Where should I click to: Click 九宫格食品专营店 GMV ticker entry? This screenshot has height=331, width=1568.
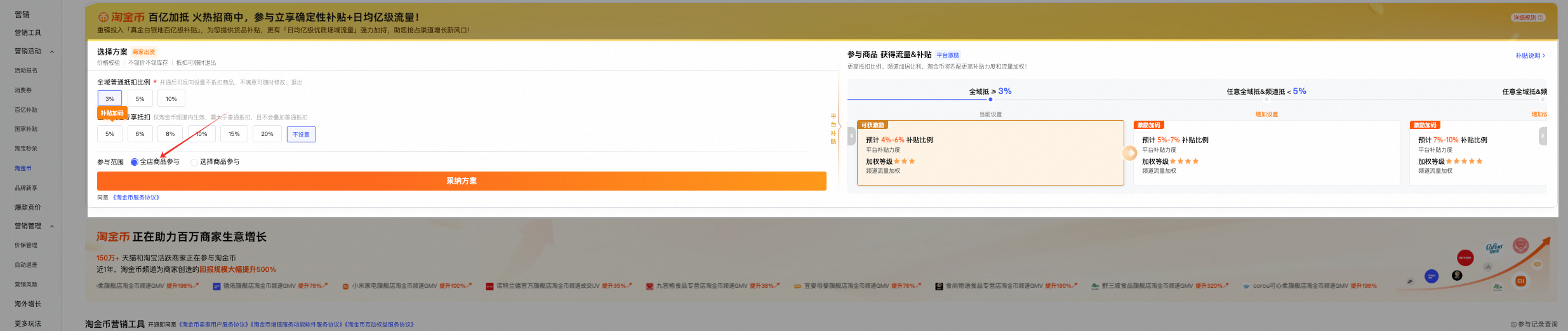(x=713, y=286)
